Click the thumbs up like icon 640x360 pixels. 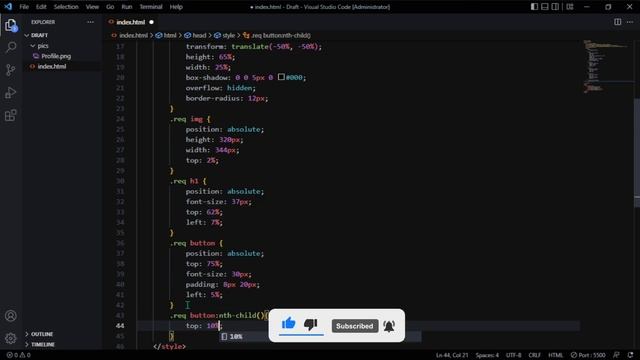point(289,324)
